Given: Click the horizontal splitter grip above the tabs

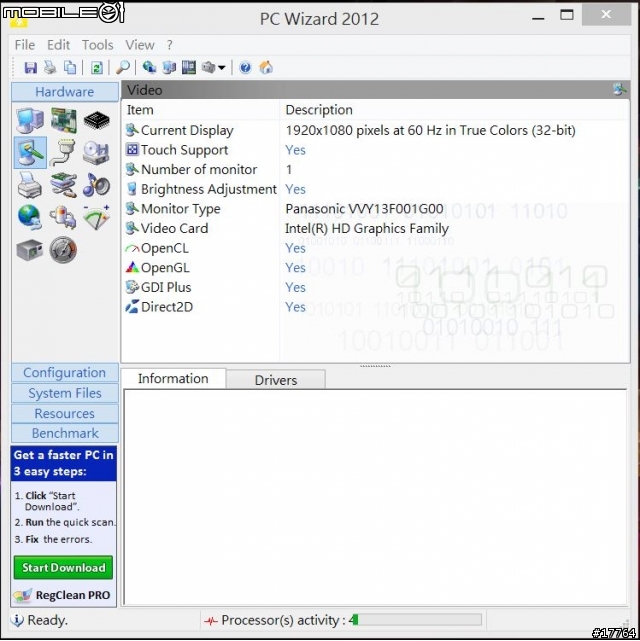Looking at the screenshot, I should click(375, 366).
